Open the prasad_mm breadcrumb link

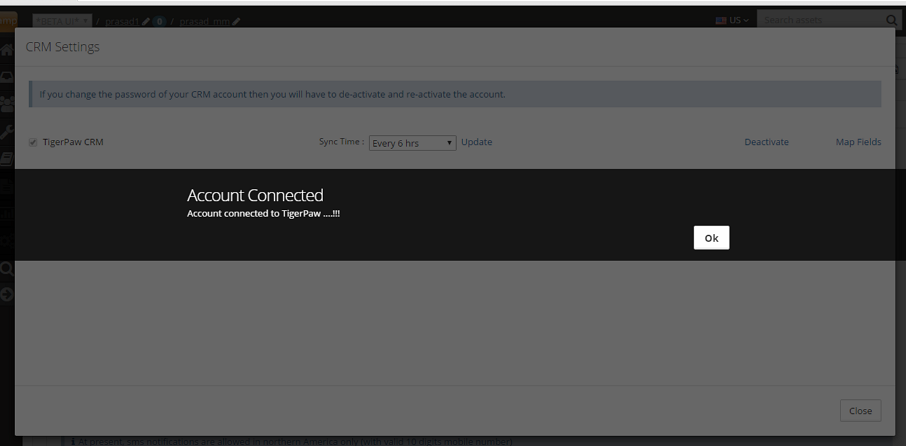pyautogui.click(x=205, y=22)
